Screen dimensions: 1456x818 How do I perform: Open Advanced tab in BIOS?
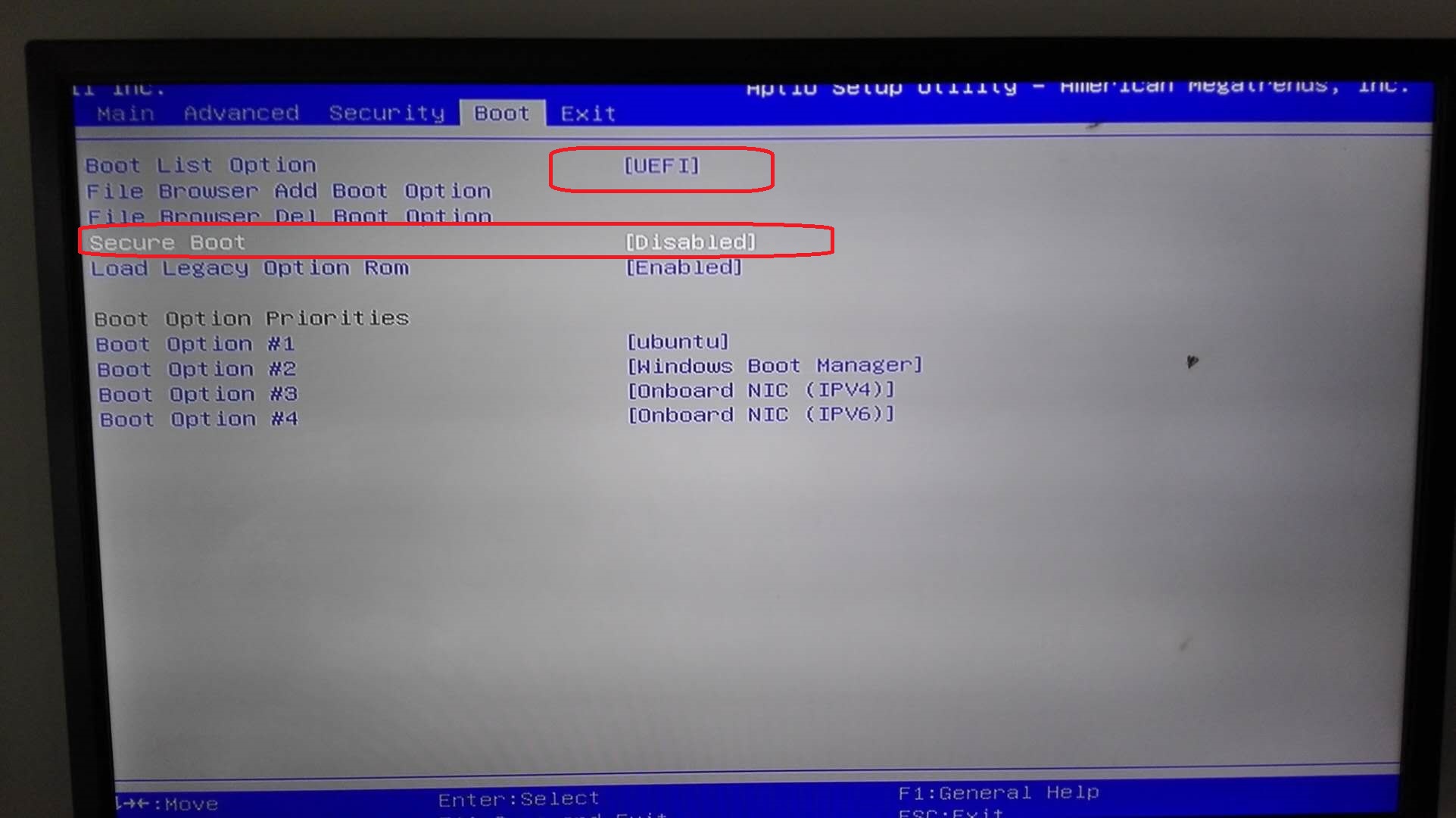[214, 113]
